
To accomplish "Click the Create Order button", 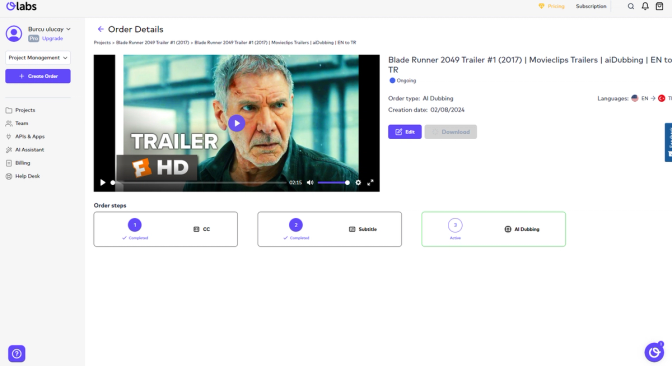I will 38,76.
